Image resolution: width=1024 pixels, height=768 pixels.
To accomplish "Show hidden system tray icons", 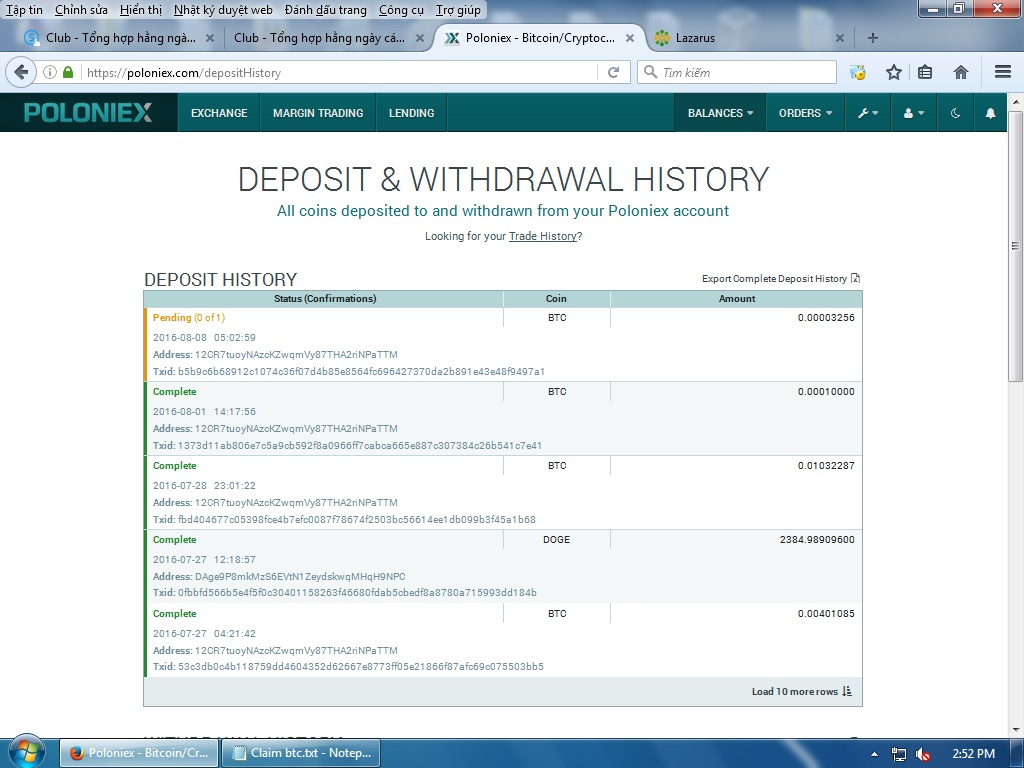I will pos(874,754).
